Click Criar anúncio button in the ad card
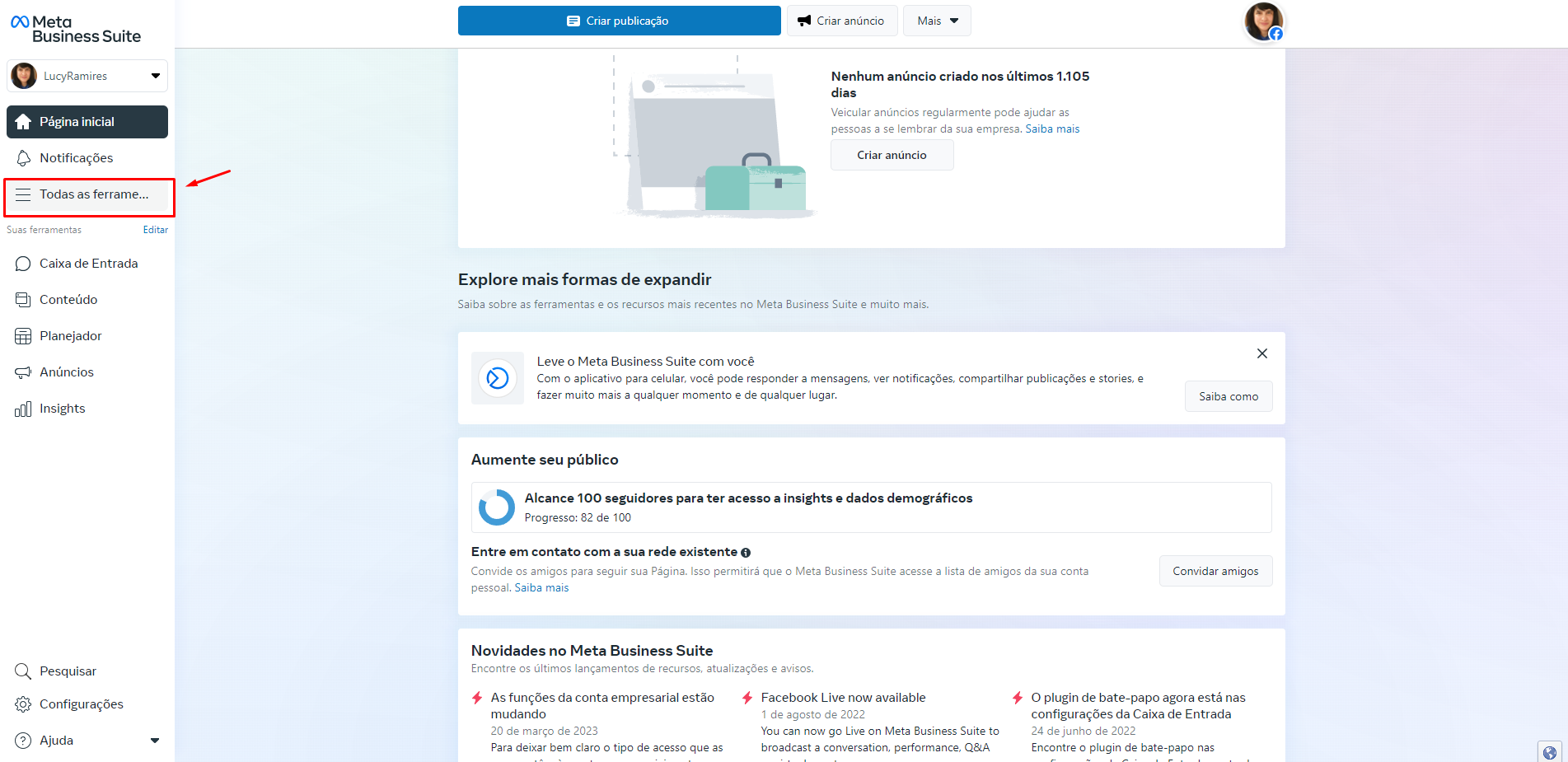 [892, 155]
